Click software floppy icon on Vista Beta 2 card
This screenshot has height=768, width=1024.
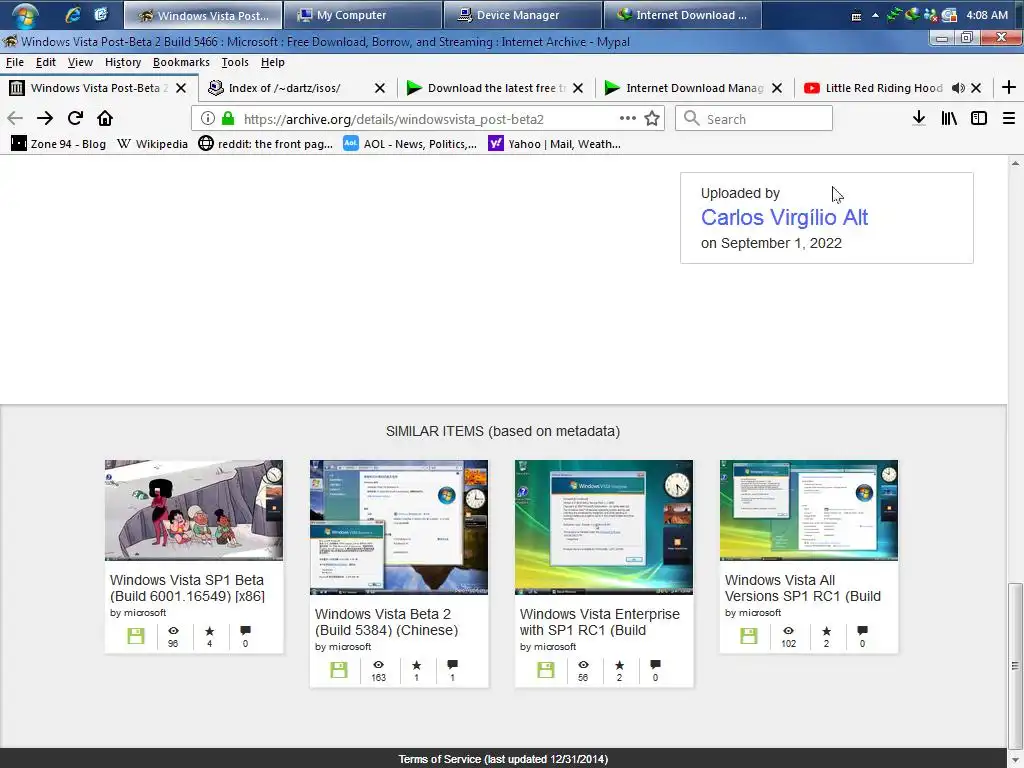point(338,670)
